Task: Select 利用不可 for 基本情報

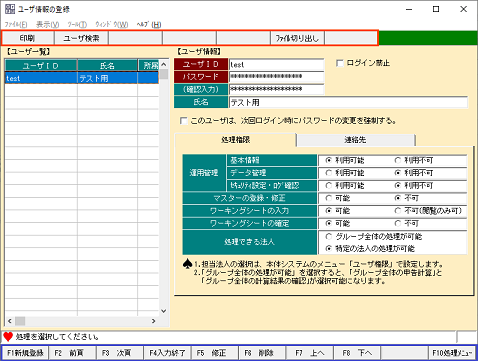Action: point(398,160)
